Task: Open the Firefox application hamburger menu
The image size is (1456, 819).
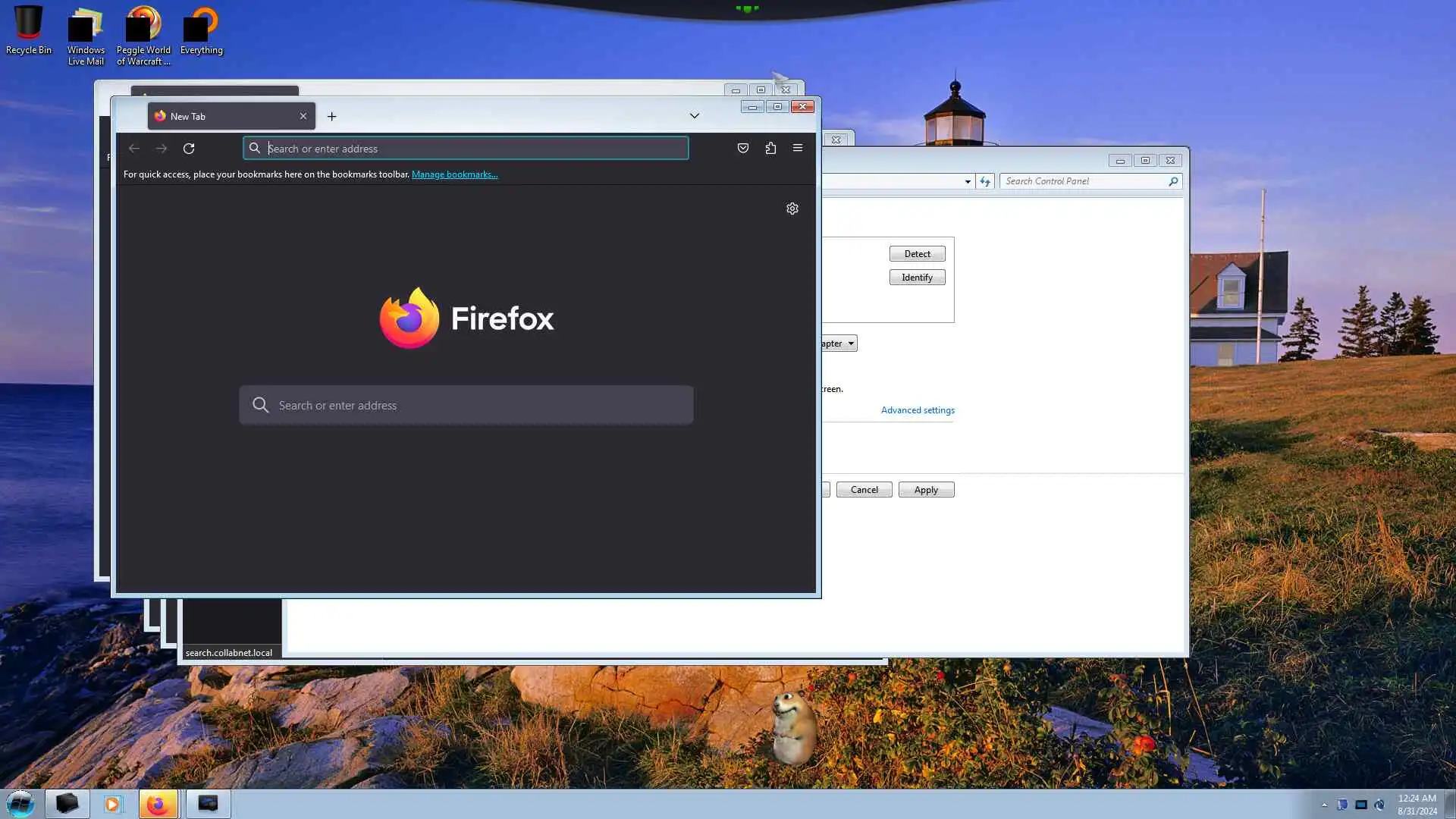Action: (797, 148)
